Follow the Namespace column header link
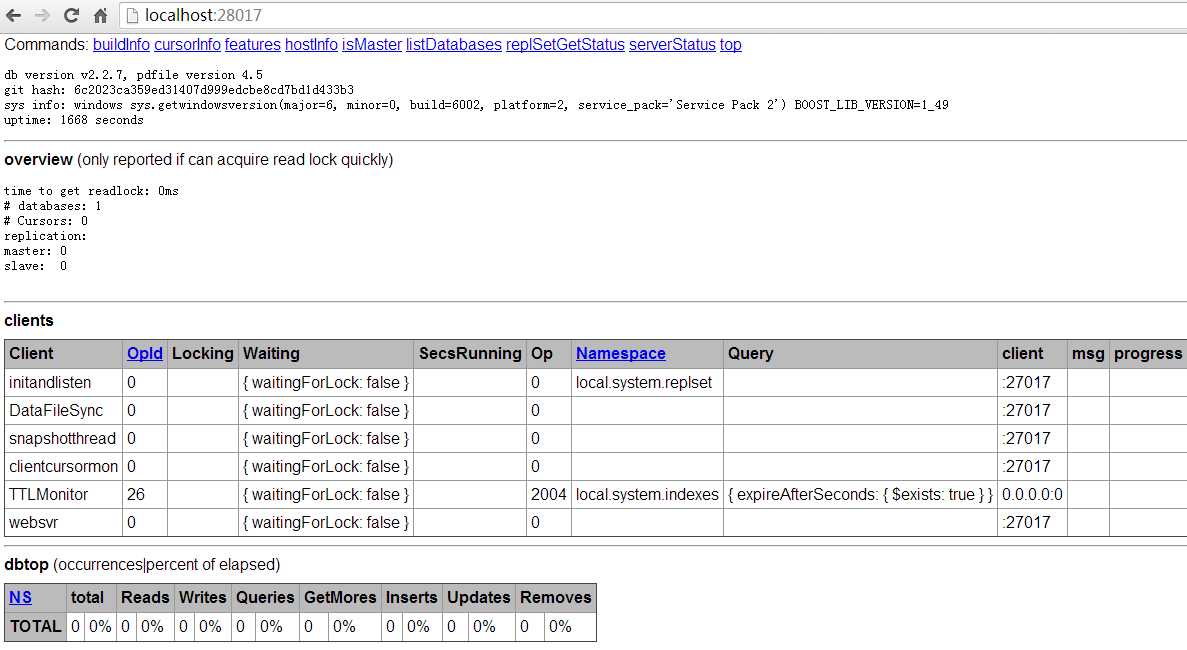 (x=621, y=353)
